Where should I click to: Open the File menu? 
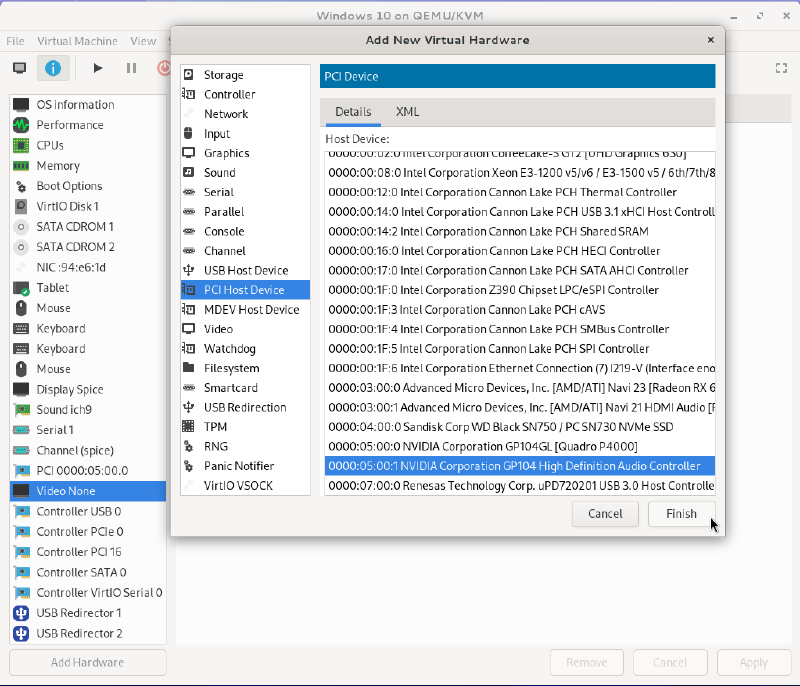click(x=15, y=41)
